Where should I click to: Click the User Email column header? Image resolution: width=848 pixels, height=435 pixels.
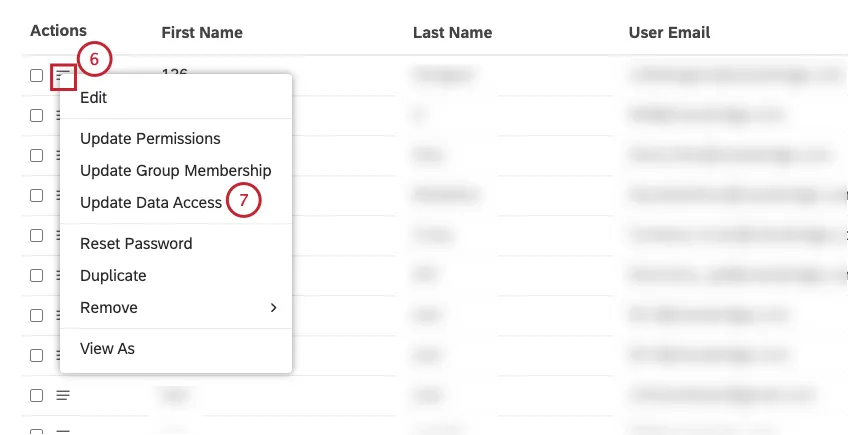(x=669, y=33)
